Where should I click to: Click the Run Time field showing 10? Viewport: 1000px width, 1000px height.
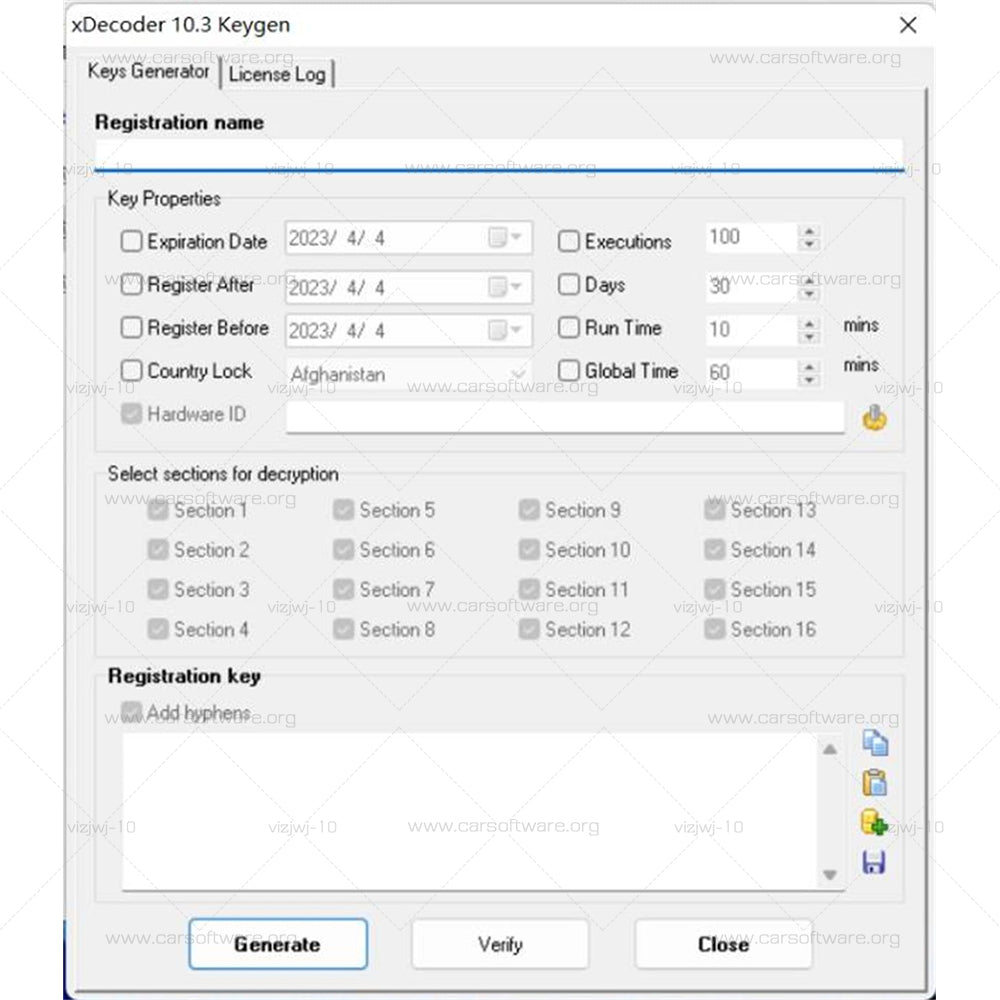[x=751, y=330]
